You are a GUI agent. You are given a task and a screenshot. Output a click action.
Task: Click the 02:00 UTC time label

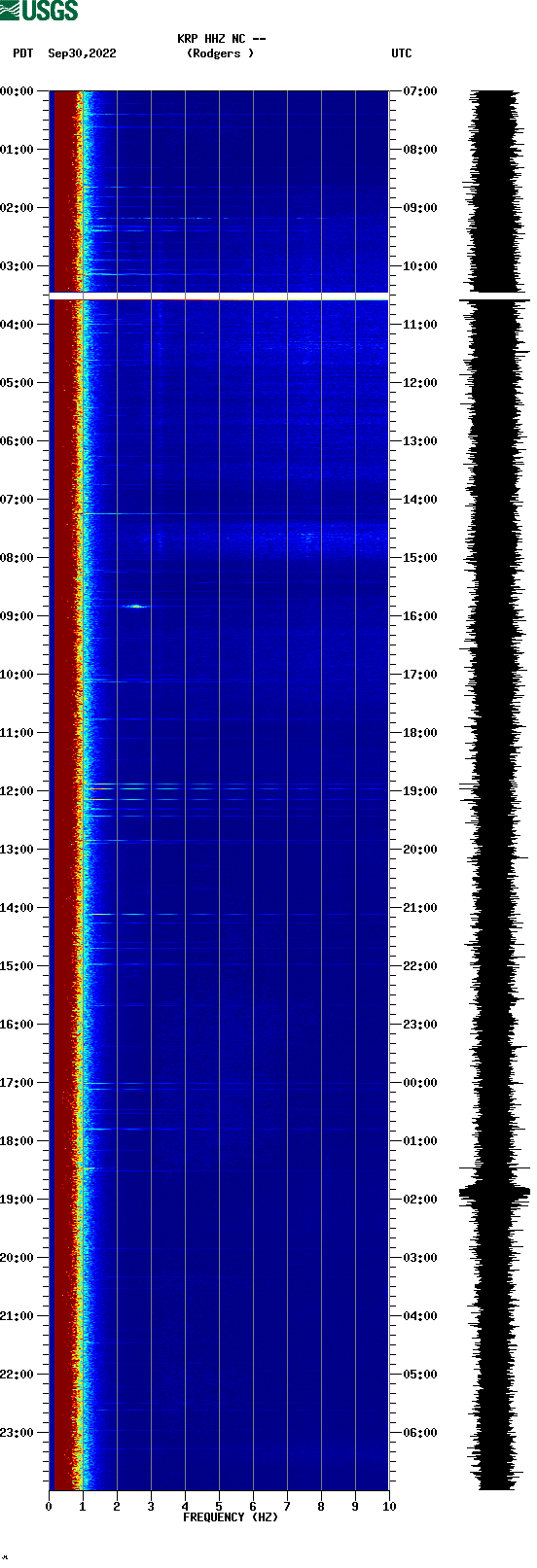pos(420,1200)
